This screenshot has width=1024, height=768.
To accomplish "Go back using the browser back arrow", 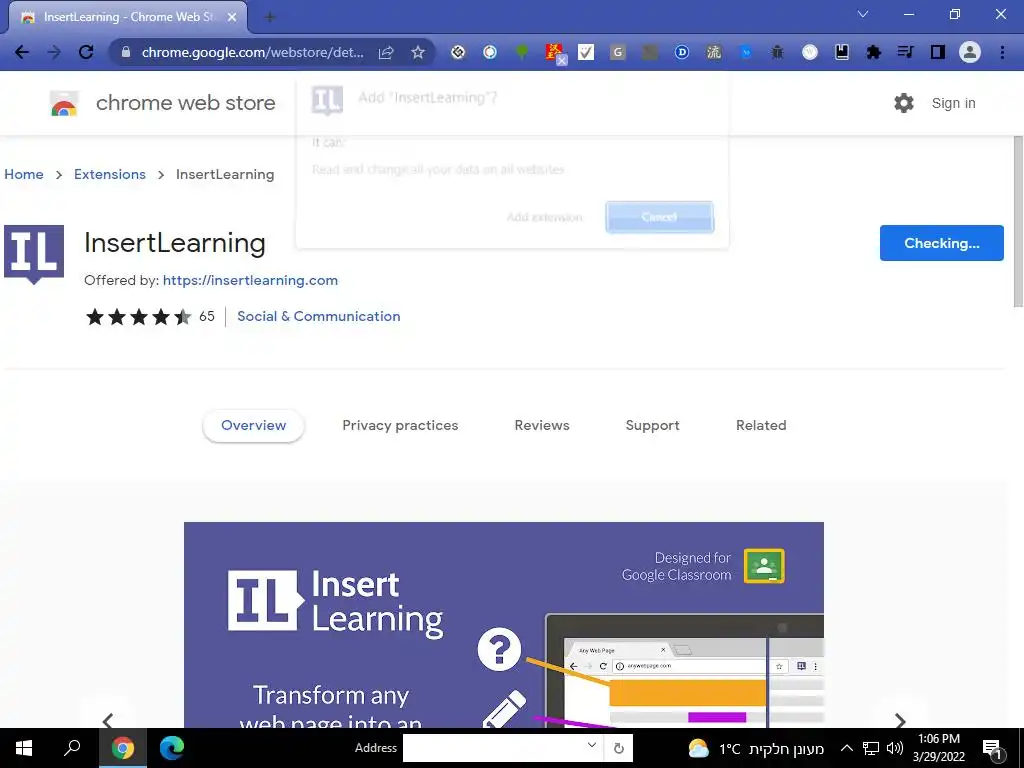I will click(x=22, y=52).
